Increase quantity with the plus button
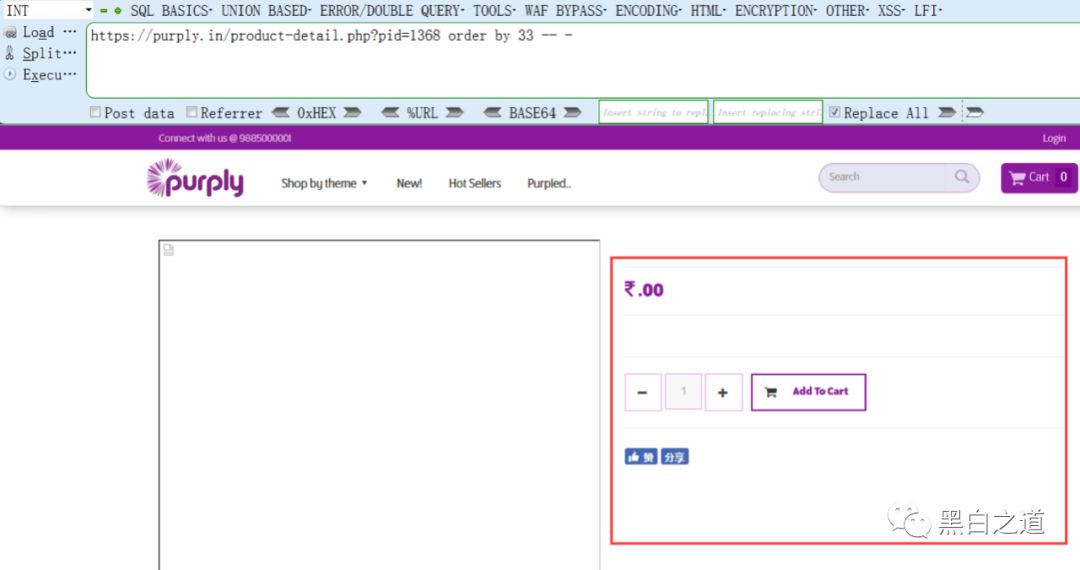Screen dimensions: 1080x570 [723, 392]
